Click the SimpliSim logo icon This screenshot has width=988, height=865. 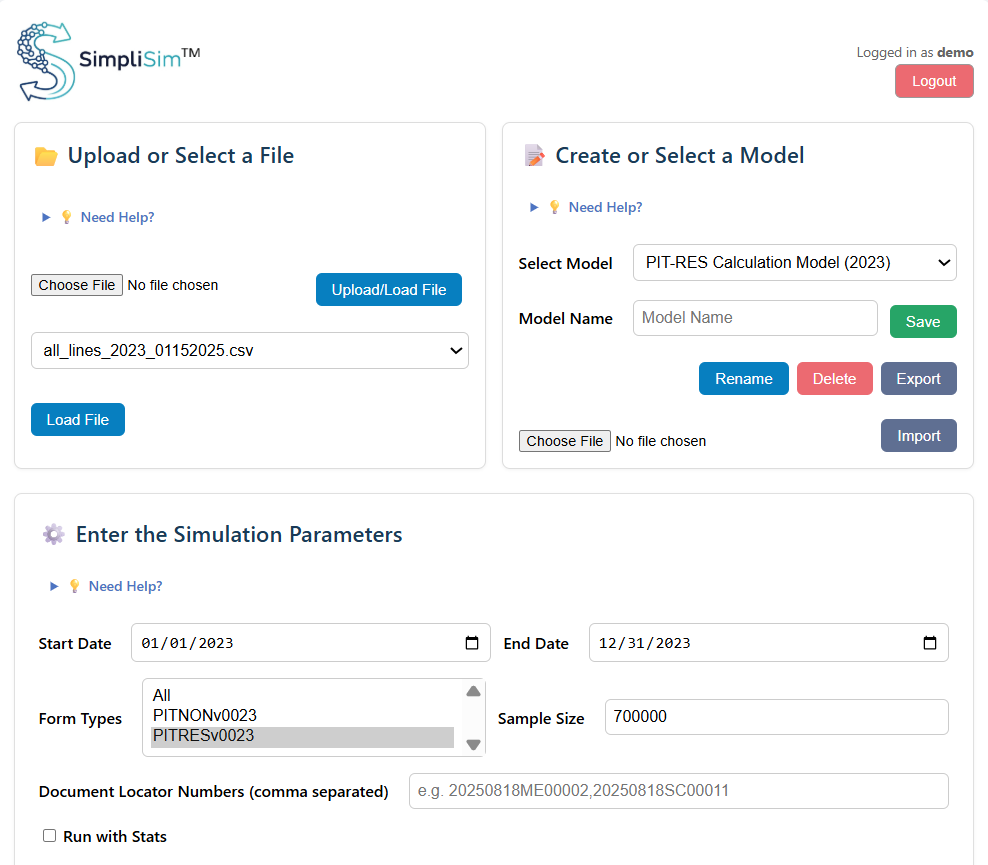(x=46, y=60)
